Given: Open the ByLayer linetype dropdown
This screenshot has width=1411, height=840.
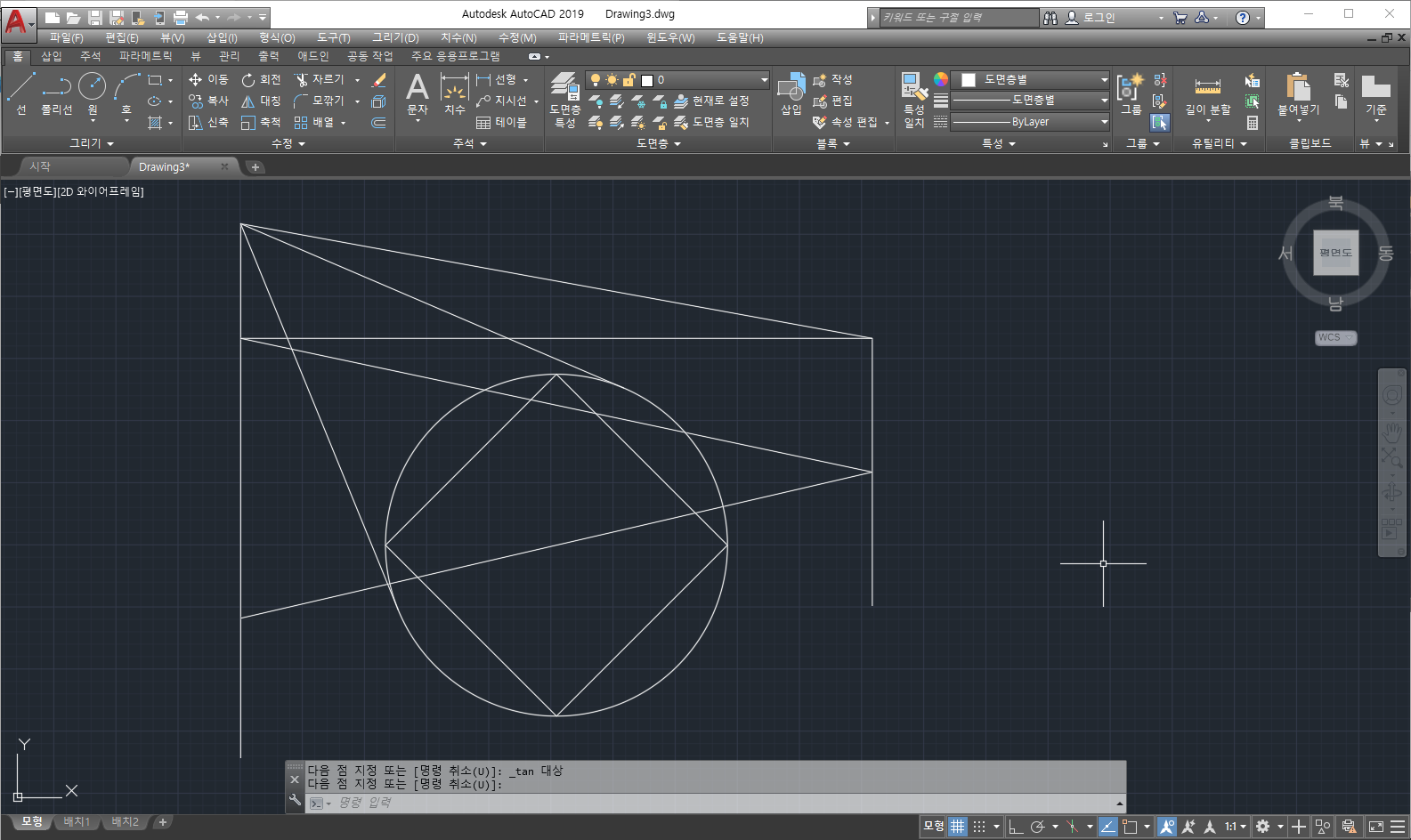Looking at the screenshot, I should point(1031,122).
